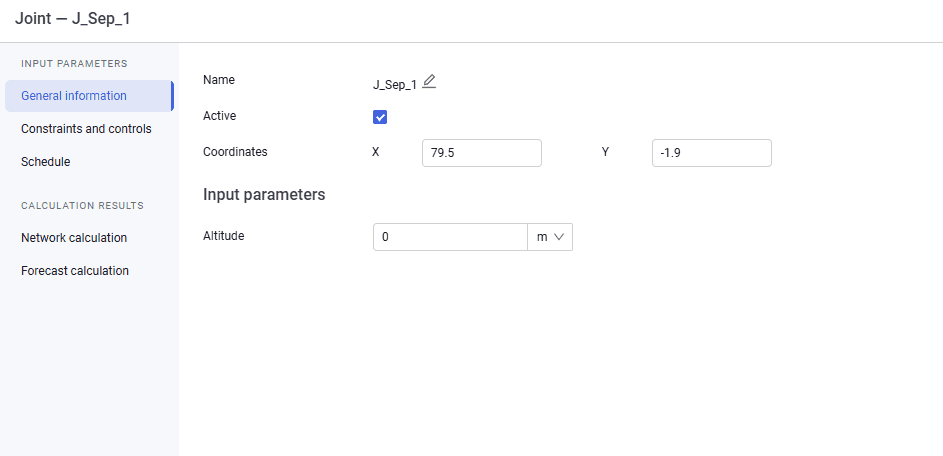The height and width of the screenshot is (456, 943).
Task: Click the Joint — J_Sep_1 page title
Action: (x=73, y=19)
